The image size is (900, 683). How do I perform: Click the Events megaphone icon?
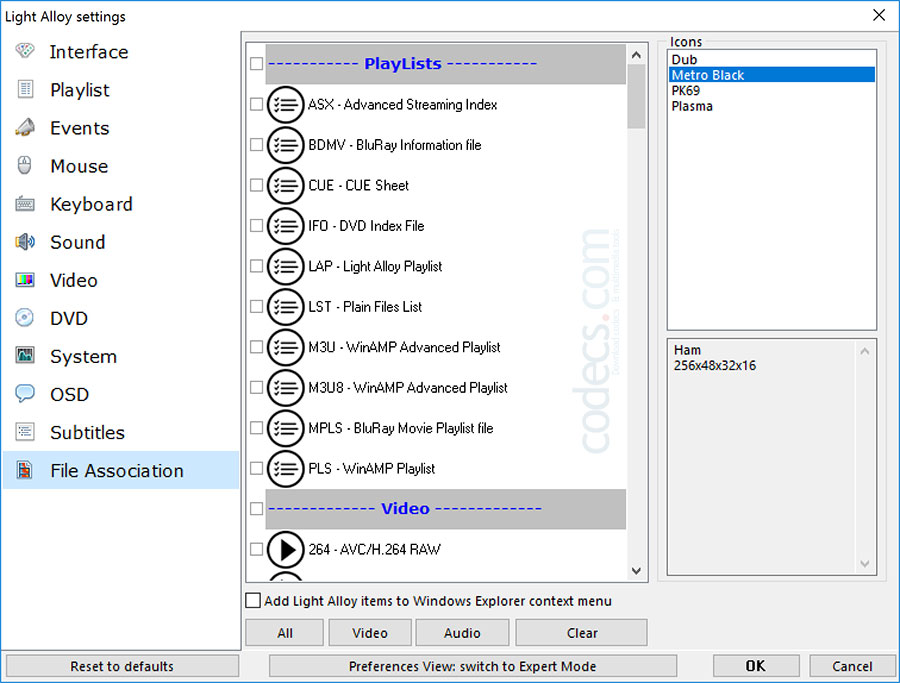pyautogui.click(x=25, y=127)
